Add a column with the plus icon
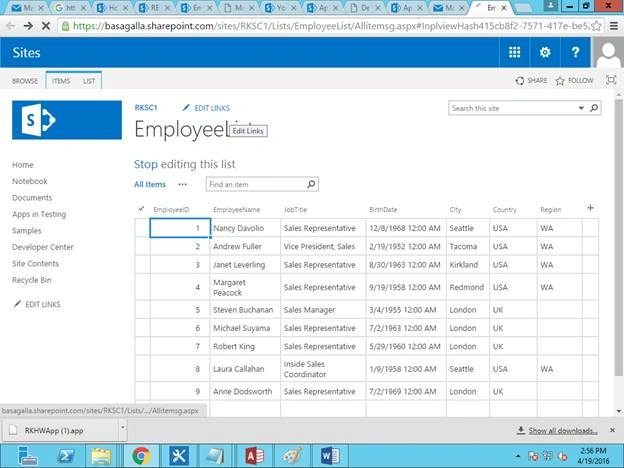The height and width of the screenshot is (468, 624). [590, 208]
